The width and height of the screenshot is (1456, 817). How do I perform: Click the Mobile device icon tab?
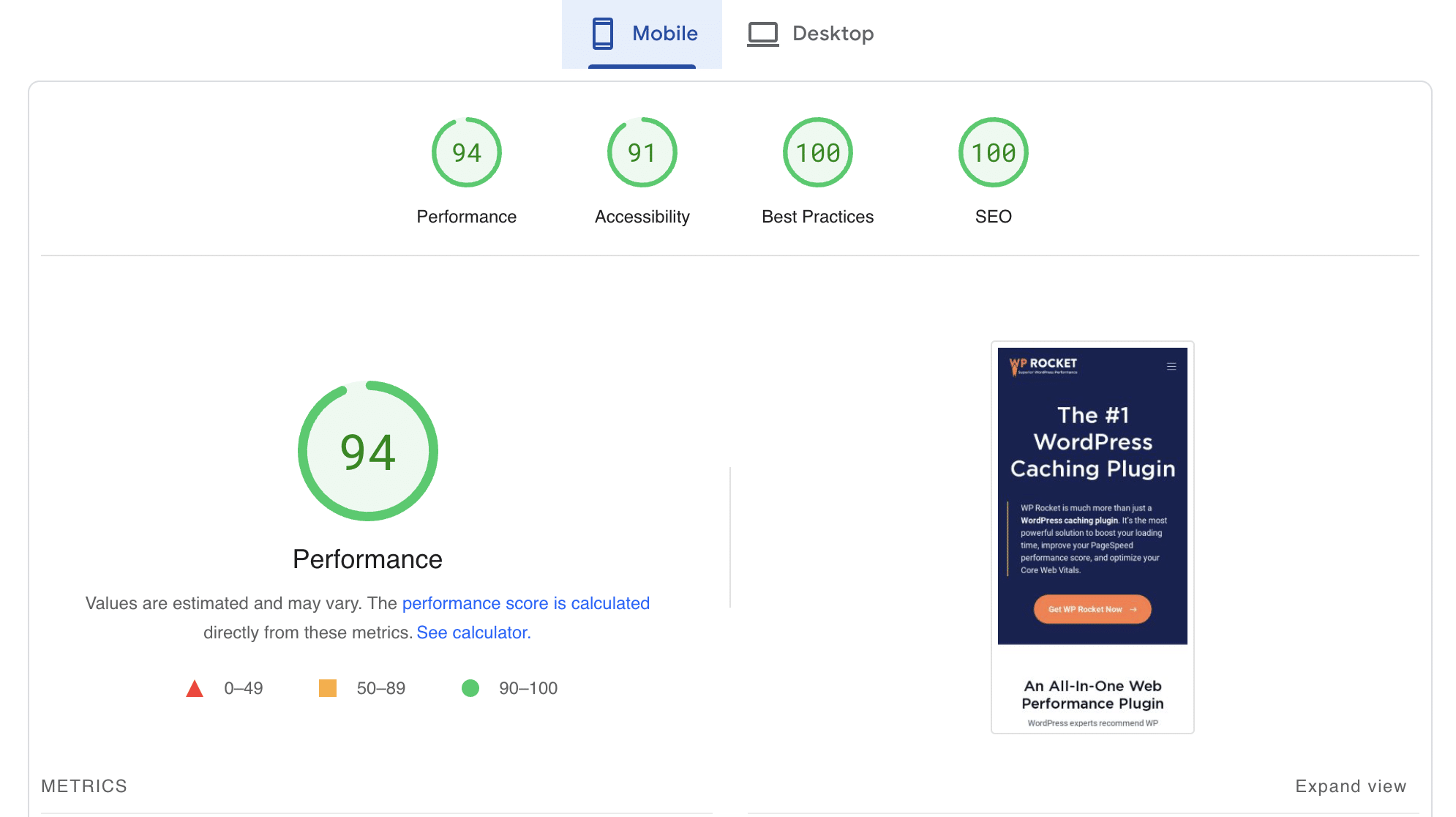(601, 33)
